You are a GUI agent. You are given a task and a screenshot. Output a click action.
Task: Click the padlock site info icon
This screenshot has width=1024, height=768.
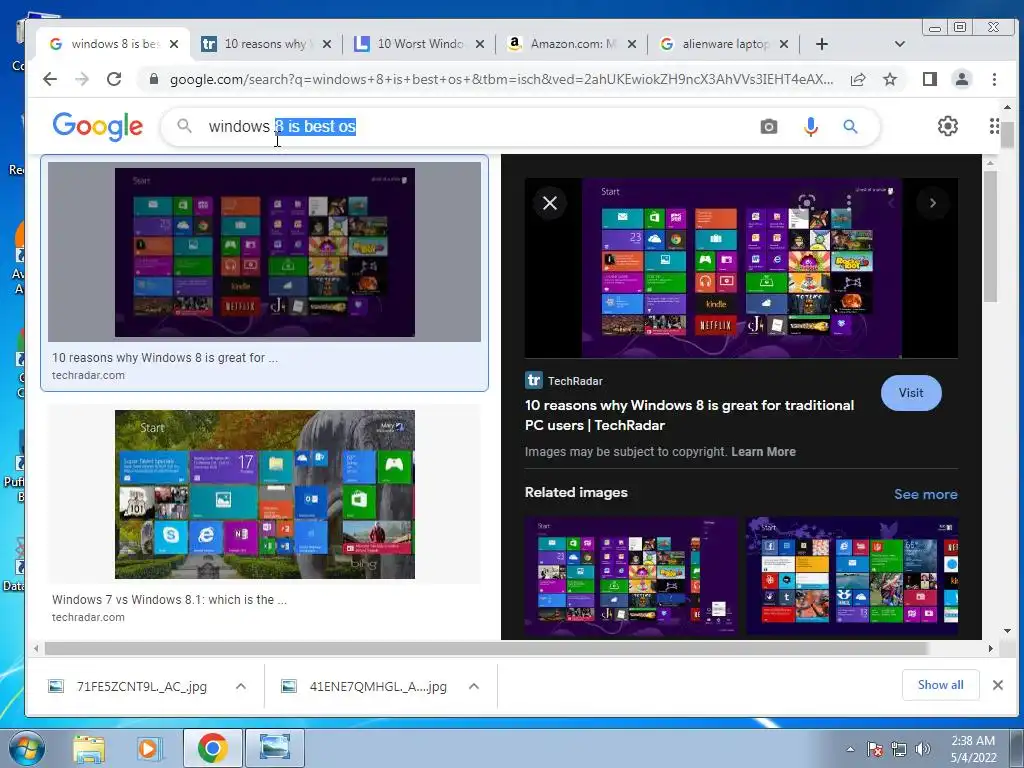(x=154, y=80)
